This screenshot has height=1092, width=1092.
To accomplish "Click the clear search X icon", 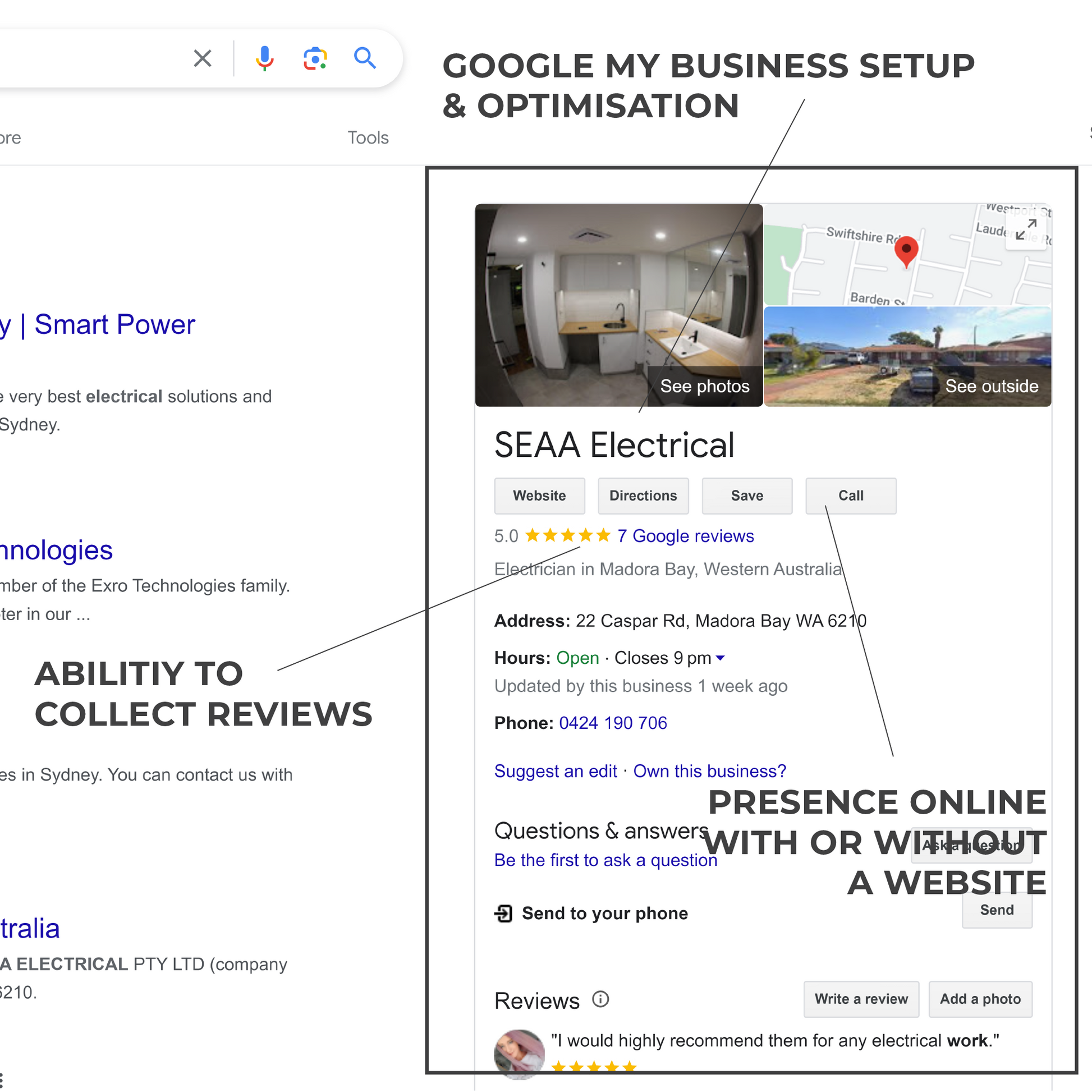I will click(x=203, y=58).
